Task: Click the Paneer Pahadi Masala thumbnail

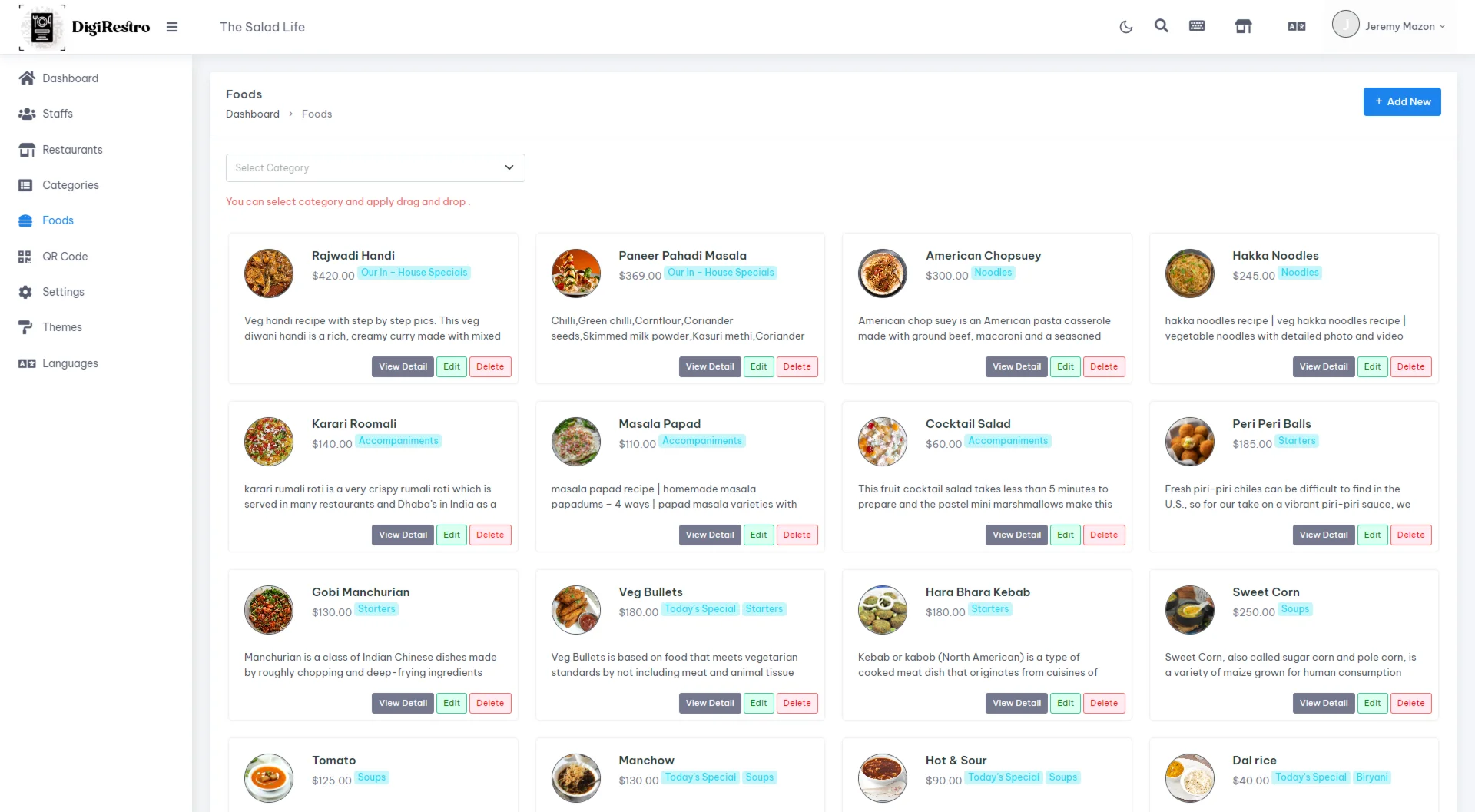Action: click(575, 273)
